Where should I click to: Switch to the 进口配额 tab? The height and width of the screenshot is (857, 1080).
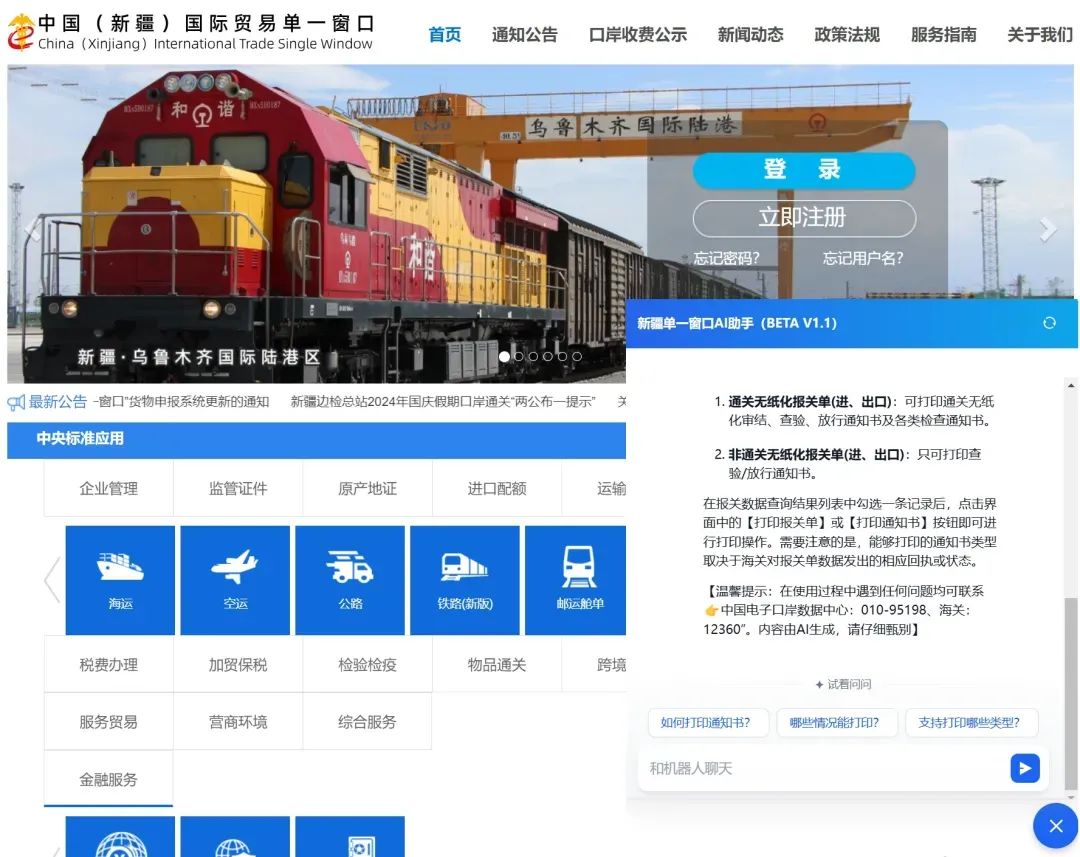coord(497,488)
